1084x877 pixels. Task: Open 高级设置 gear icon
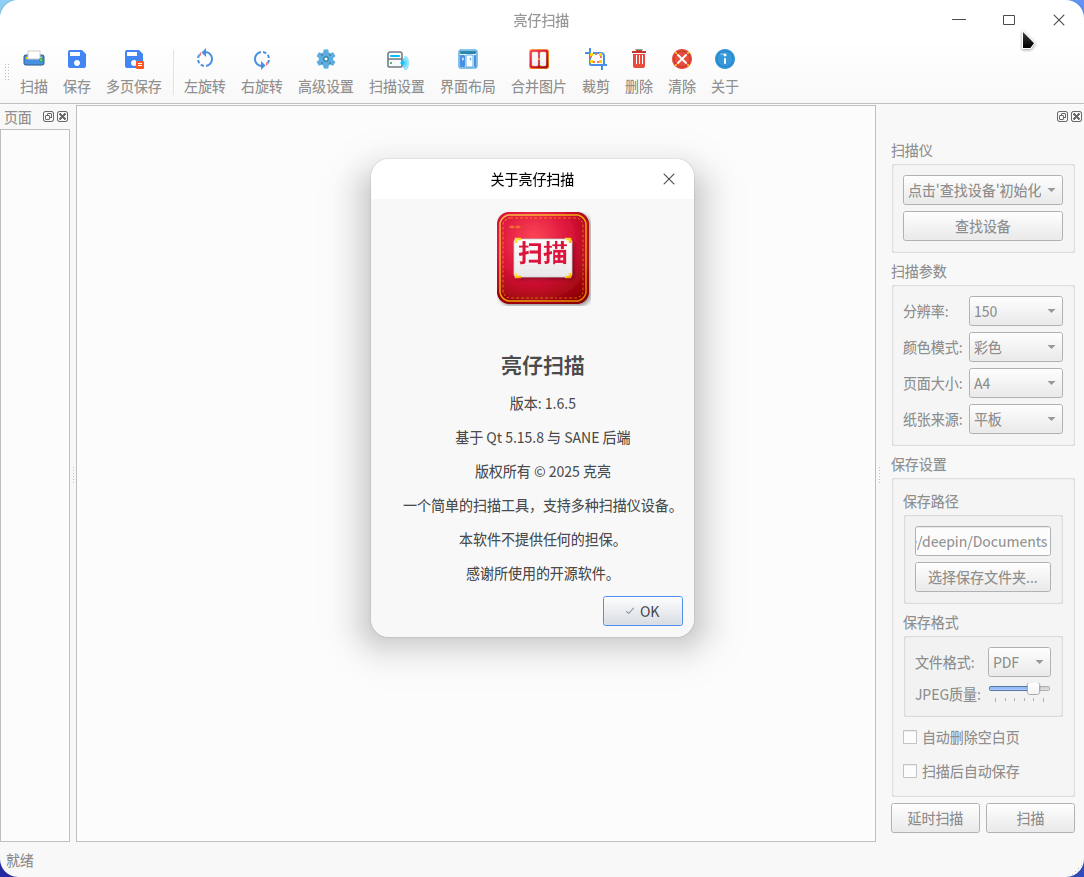click(326, 71)
